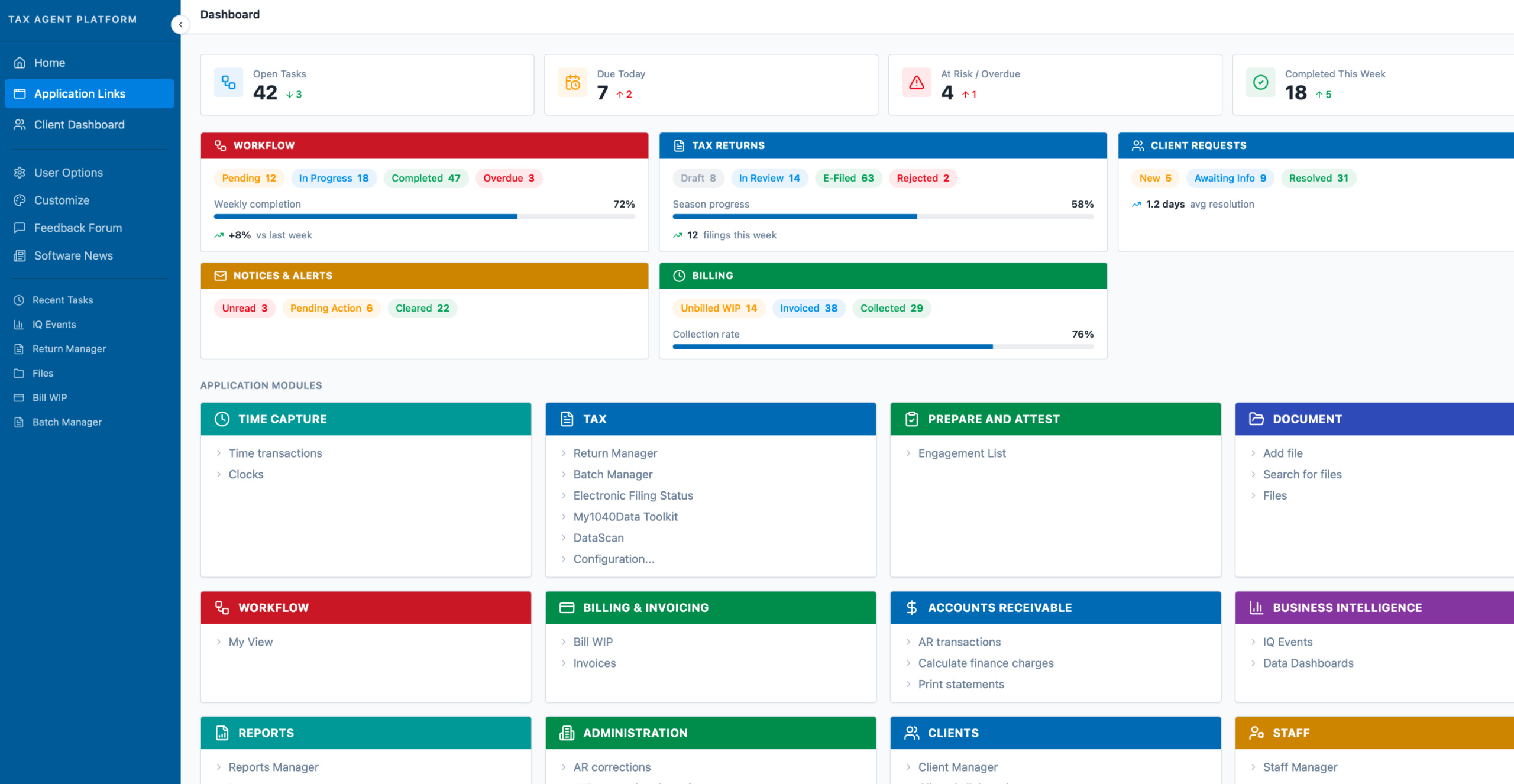
Task: Click the Prepare and Attest clipboard icon
Action: point(911,419)
